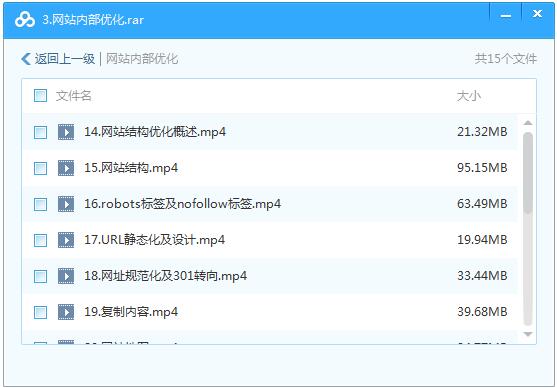
Task: Go back via 返回上一级 link
Action: coord(65,59)
